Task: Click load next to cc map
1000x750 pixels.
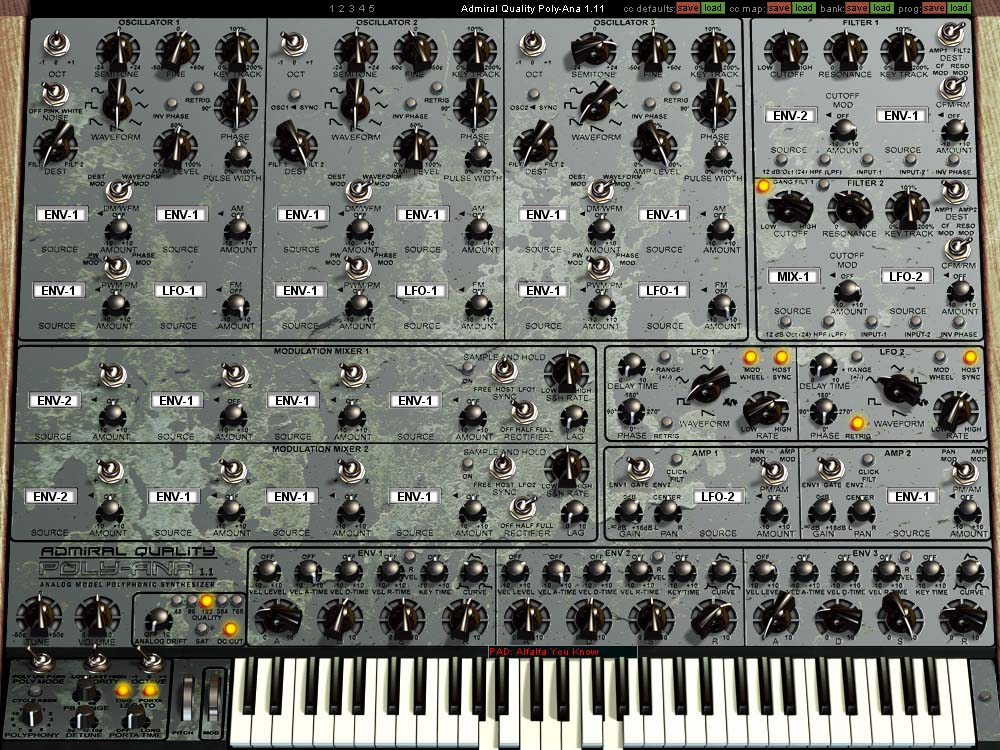Action: (x=804, y=8)
